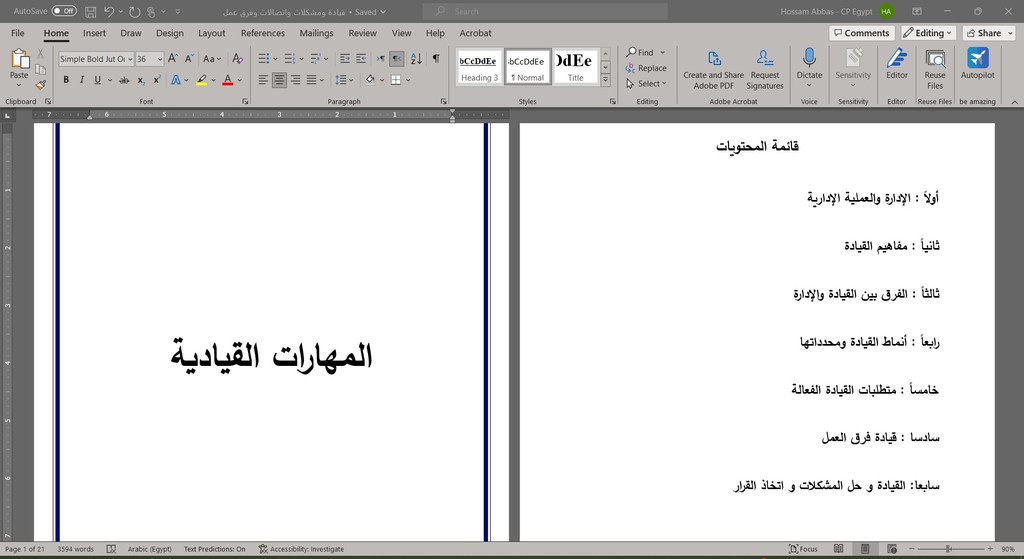Toggle justify alignment
Image resolution: width=1024 pixels, height=559 pixels.
pyautogui.click(x=312, y=80)
